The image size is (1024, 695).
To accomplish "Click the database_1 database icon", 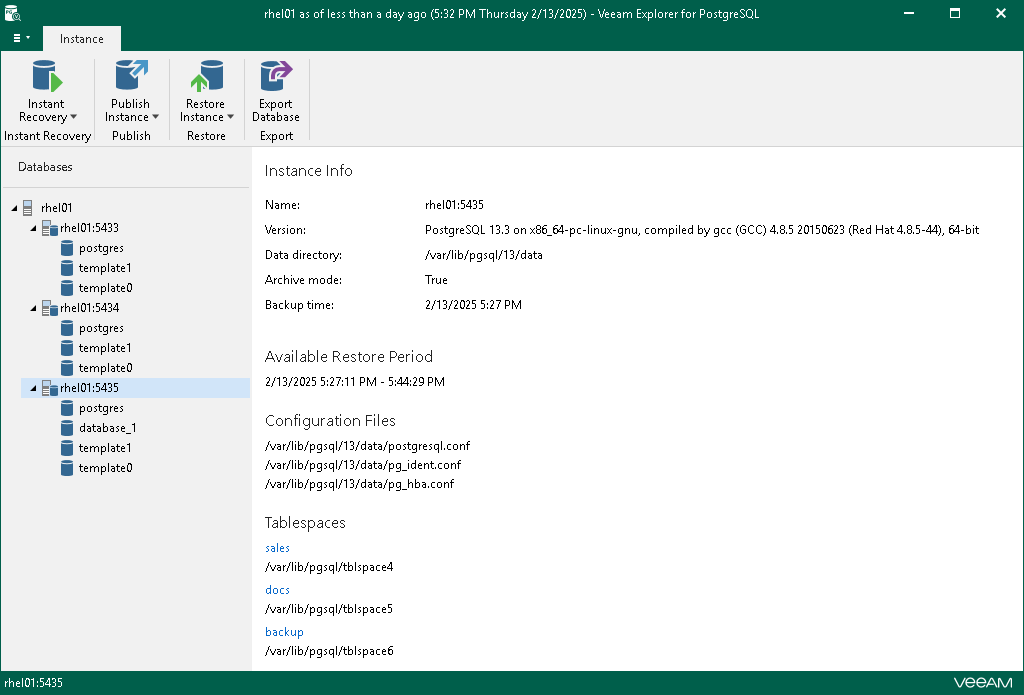I will click(67, 428).
